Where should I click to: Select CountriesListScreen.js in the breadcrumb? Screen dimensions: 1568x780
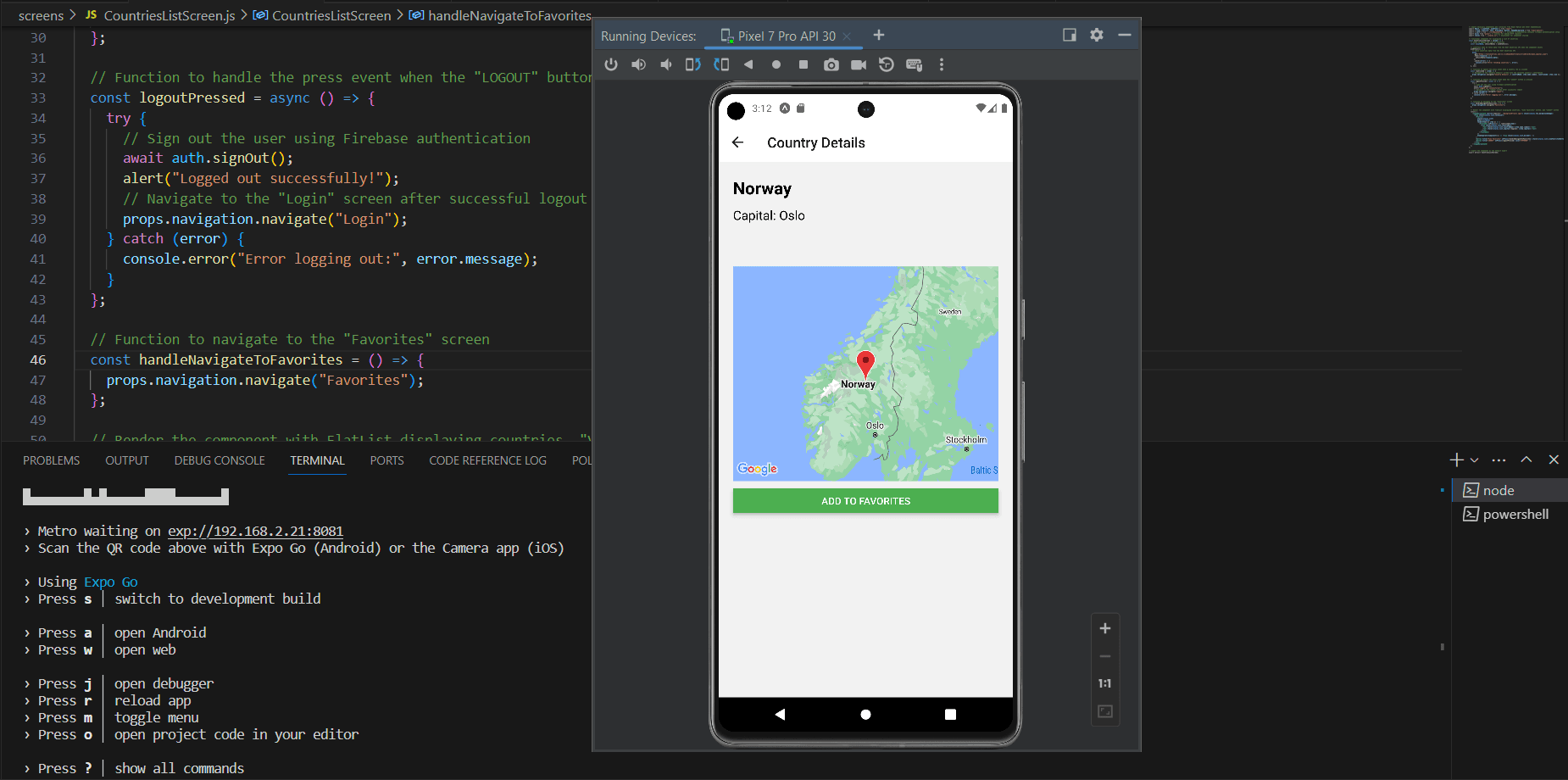(169, 15)
